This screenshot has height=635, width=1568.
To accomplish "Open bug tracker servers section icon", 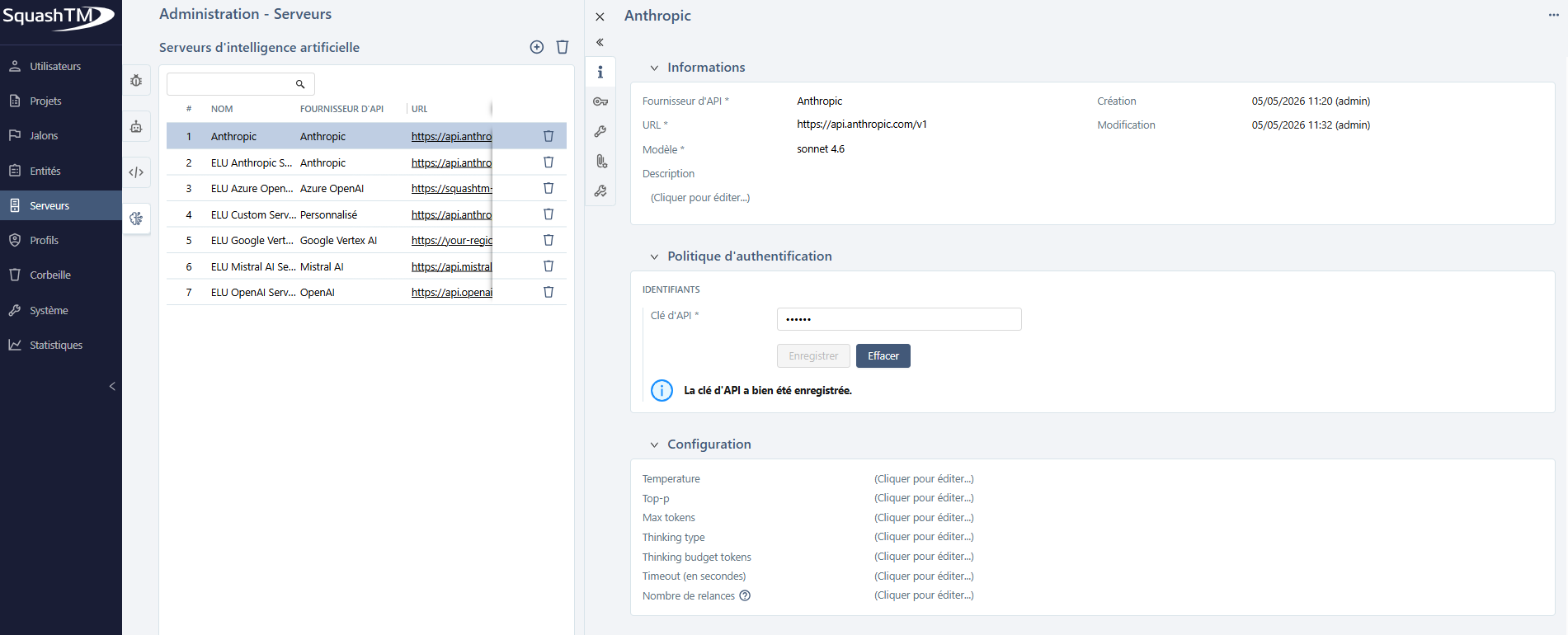I will (136, 81).
